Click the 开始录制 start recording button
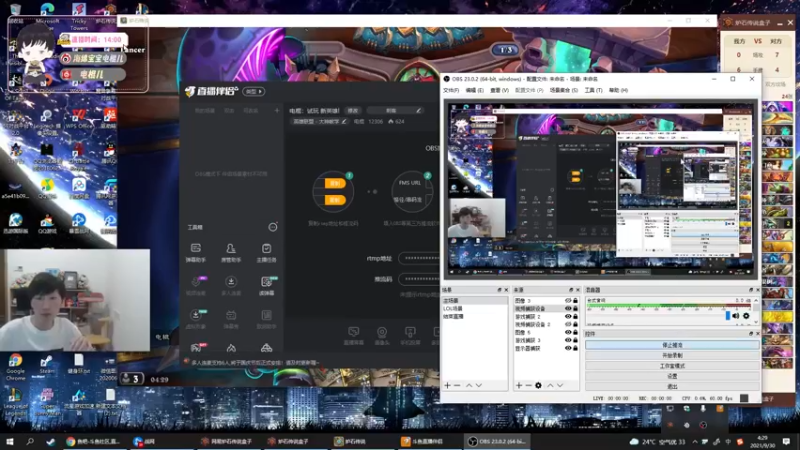The width and height of the screenshot is (800, 450). click(x=672, y=356)
